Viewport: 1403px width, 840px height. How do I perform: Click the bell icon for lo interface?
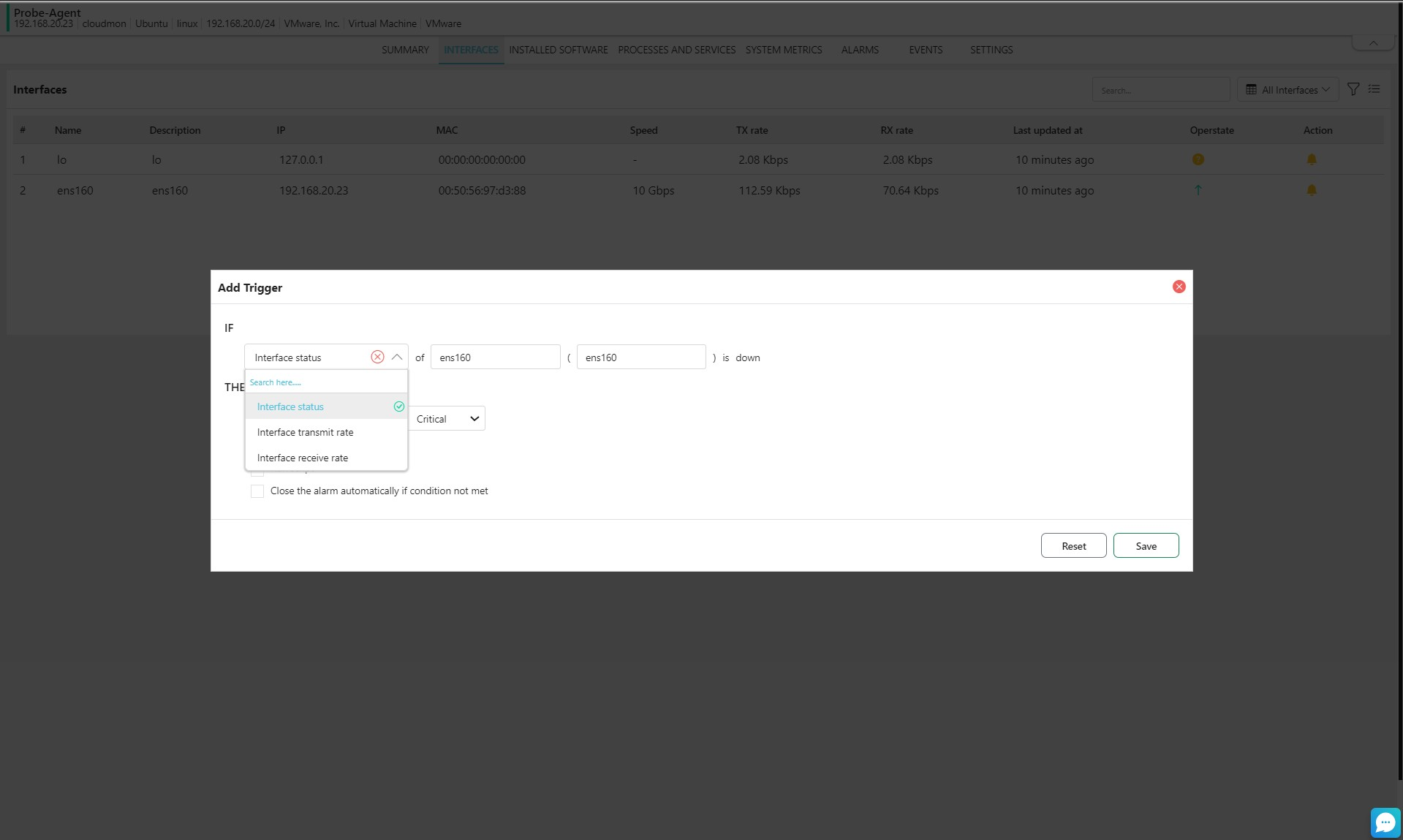pyautogui.click(x=1311, y=159)
